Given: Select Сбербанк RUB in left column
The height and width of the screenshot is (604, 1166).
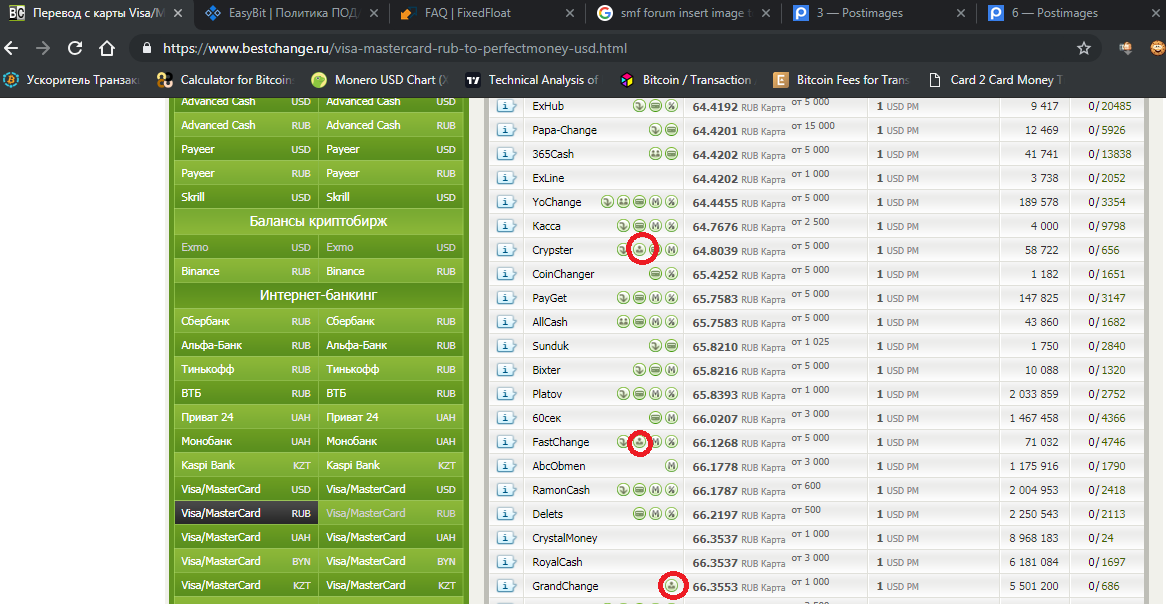Looking at the screenshot, I should (x=246, y=321).
